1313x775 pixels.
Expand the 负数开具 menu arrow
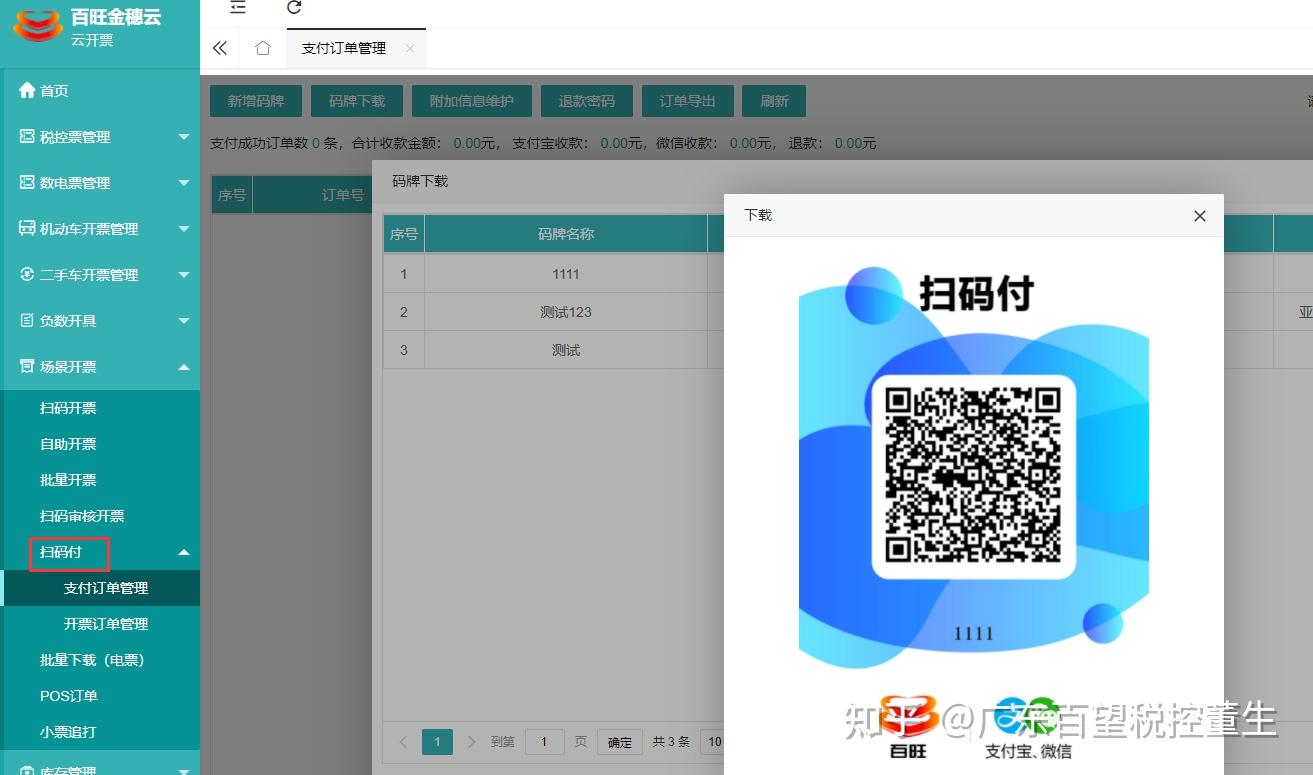click(184, 321)
